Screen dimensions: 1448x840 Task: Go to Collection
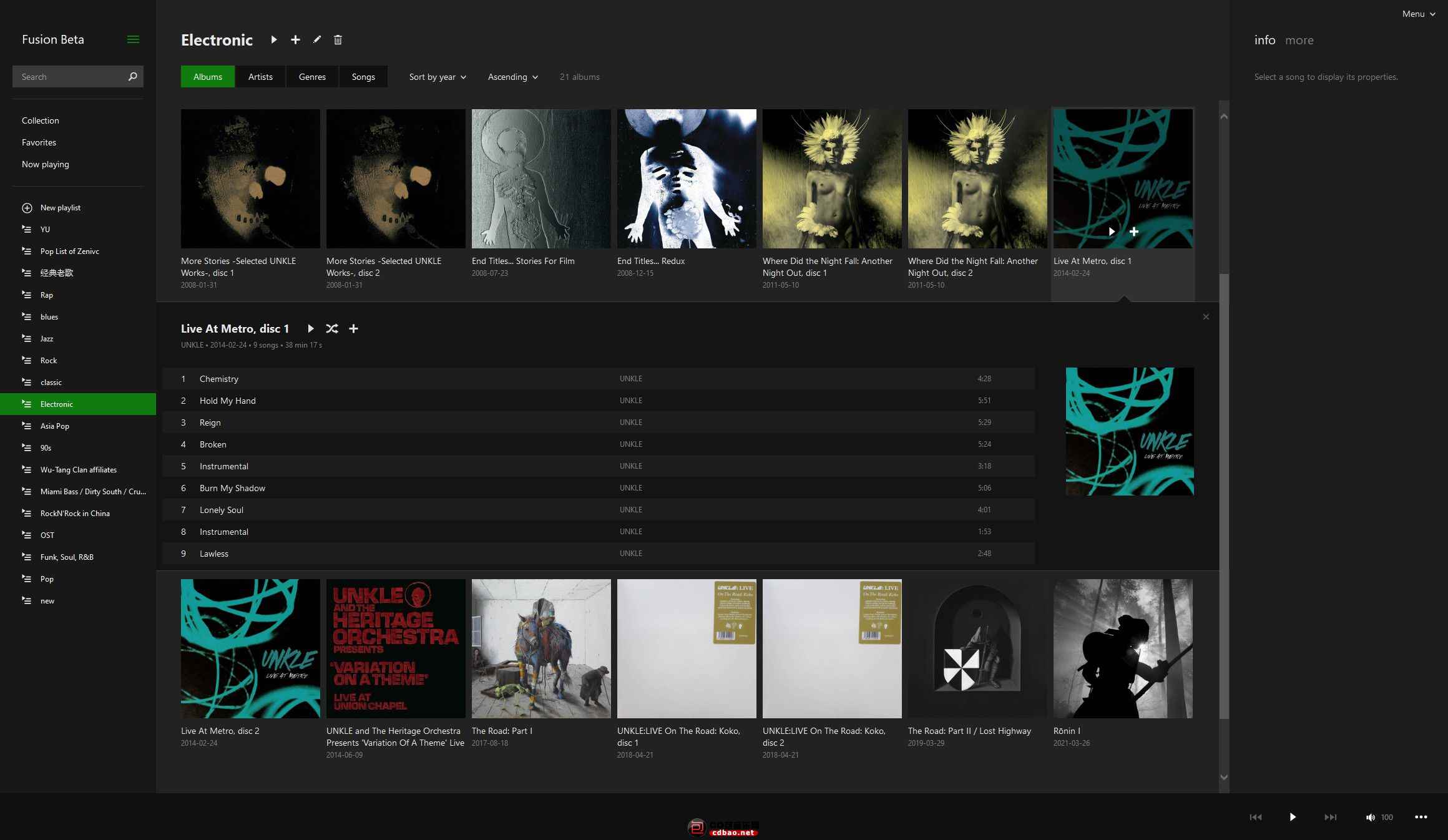click(x=41, y=120)
